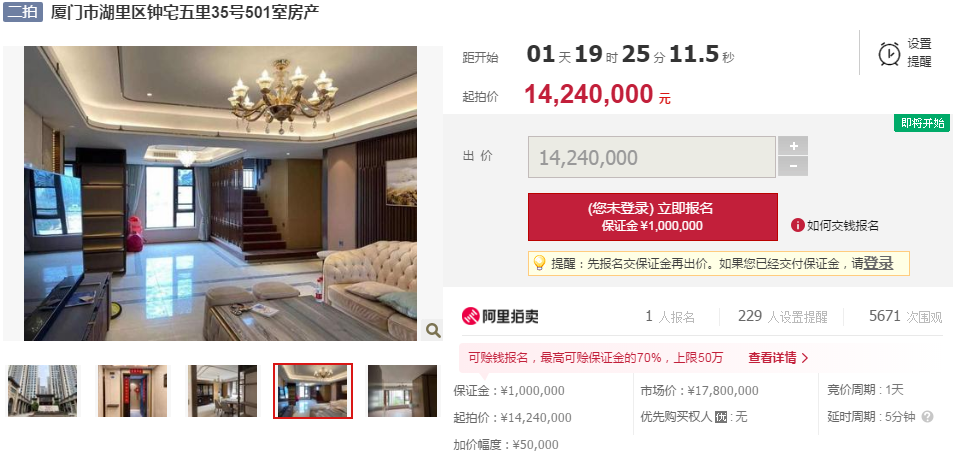Image resolution: width=953 pixels, height=456 pixels.
Task: Click the info icon beside 如何交钱报名
Action: pos(797,226)
